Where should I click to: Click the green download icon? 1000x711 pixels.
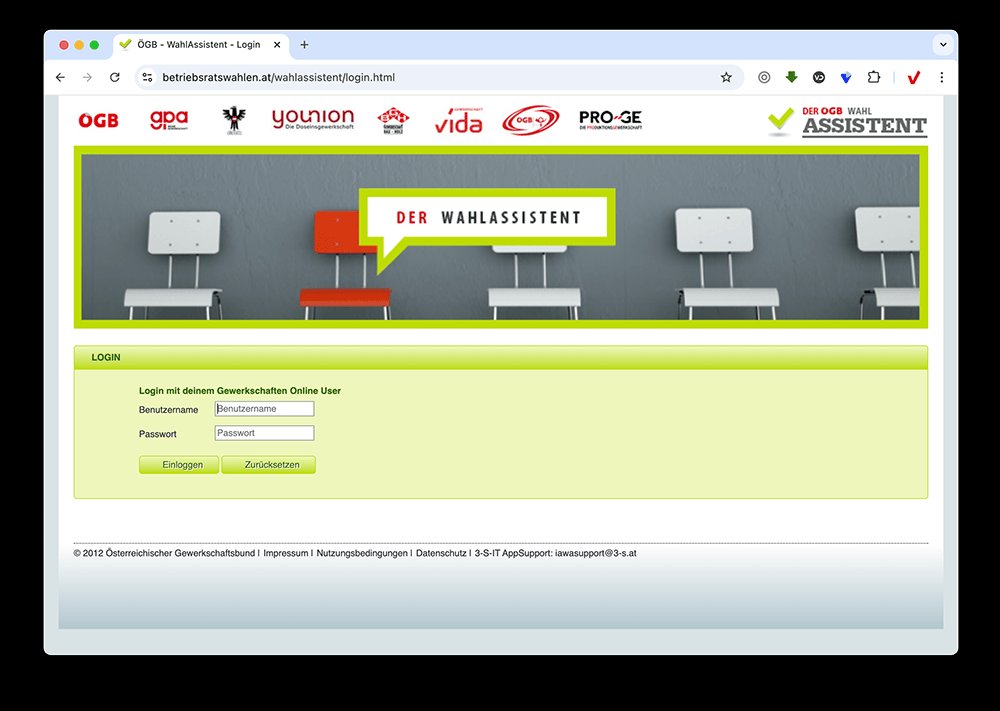point(792,76)
